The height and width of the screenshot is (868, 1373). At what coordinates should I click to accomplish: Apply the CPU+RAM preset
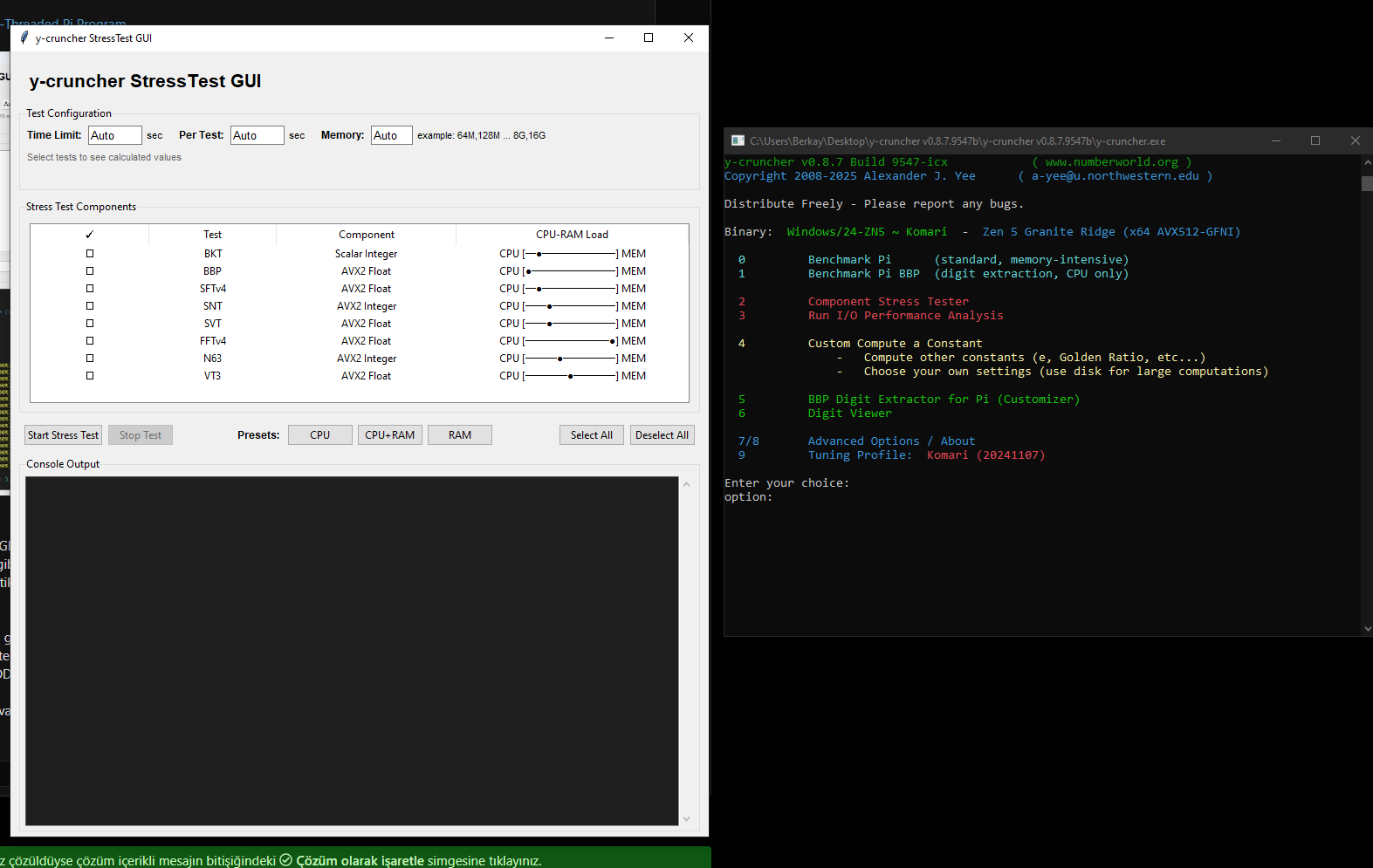pos(390,435)
